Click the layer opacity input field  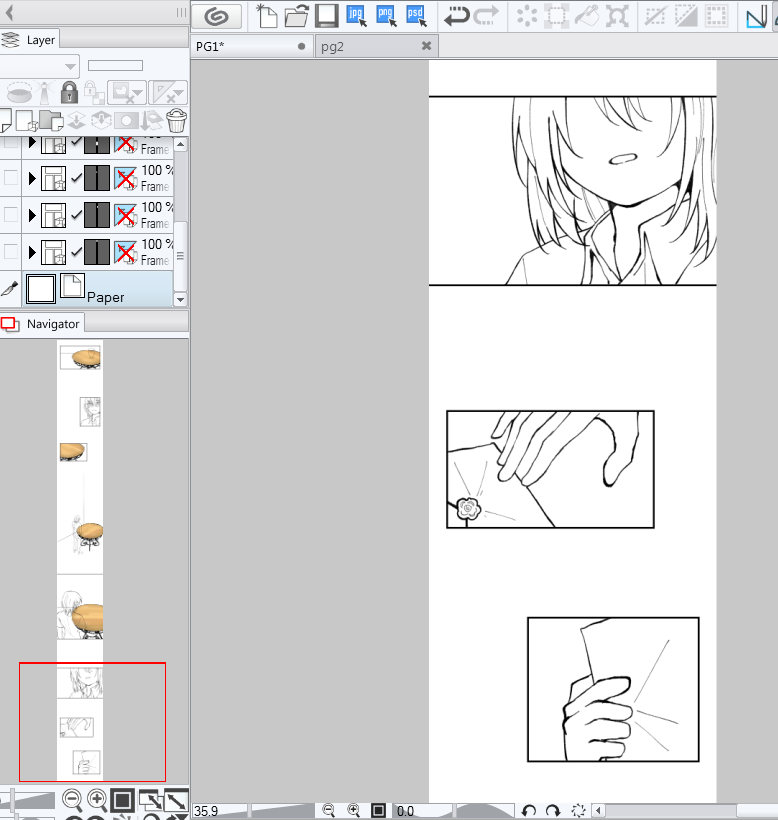click(x=115, y=65)
